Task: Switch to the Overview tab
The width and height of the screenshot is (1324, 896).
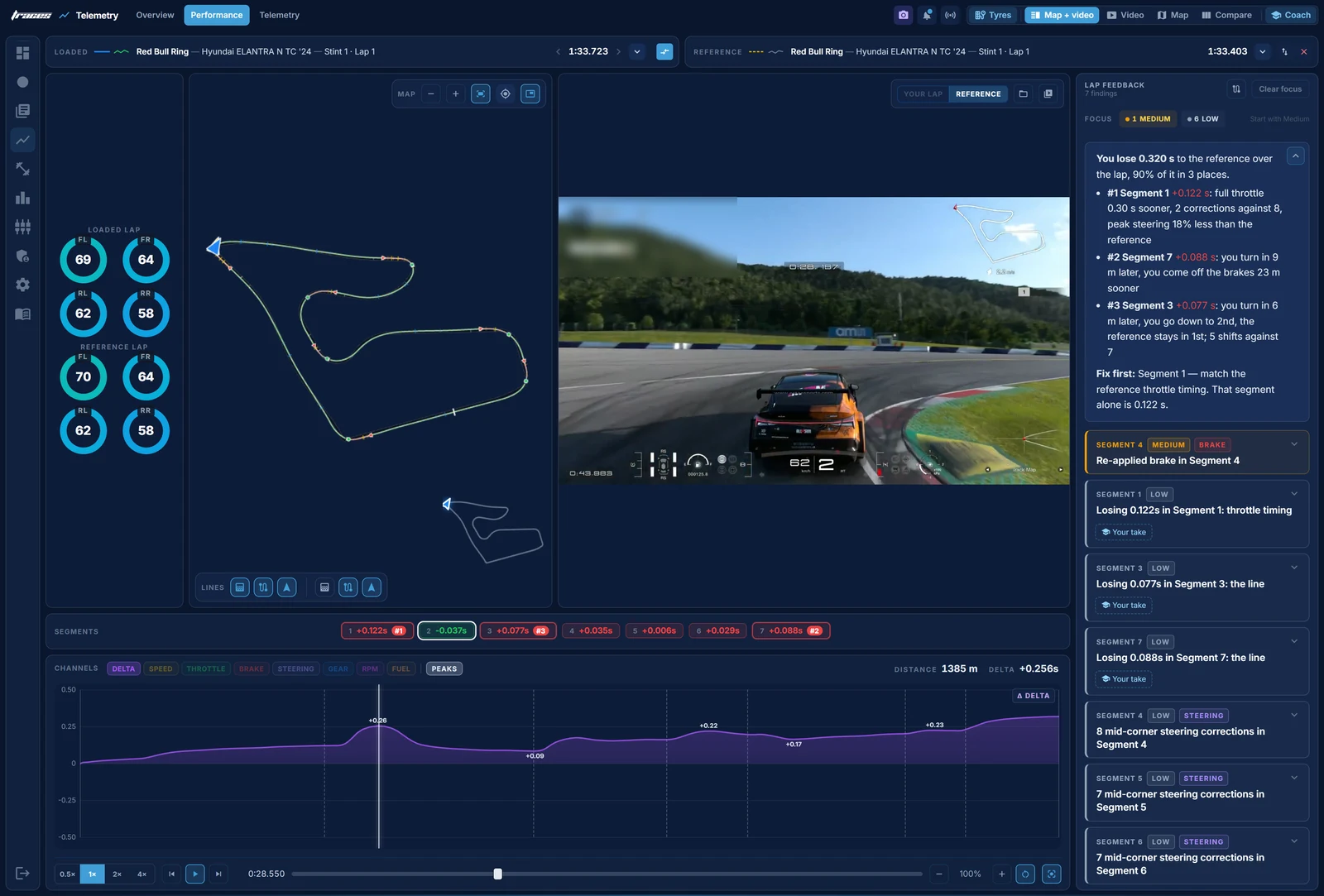Action: click(x=155, y=15)
